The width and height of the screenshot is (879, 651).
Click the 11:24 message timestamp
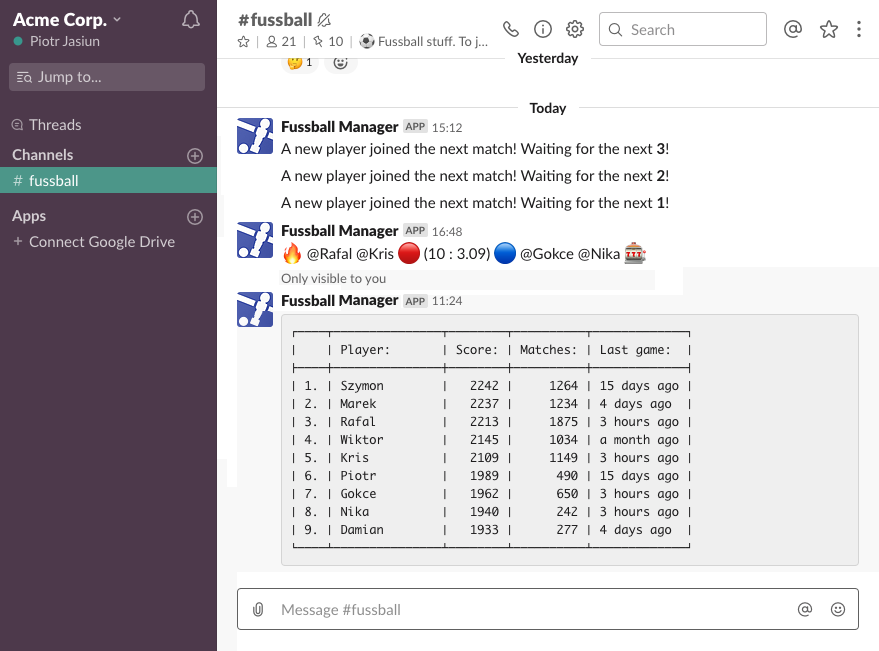pos(447,301)
